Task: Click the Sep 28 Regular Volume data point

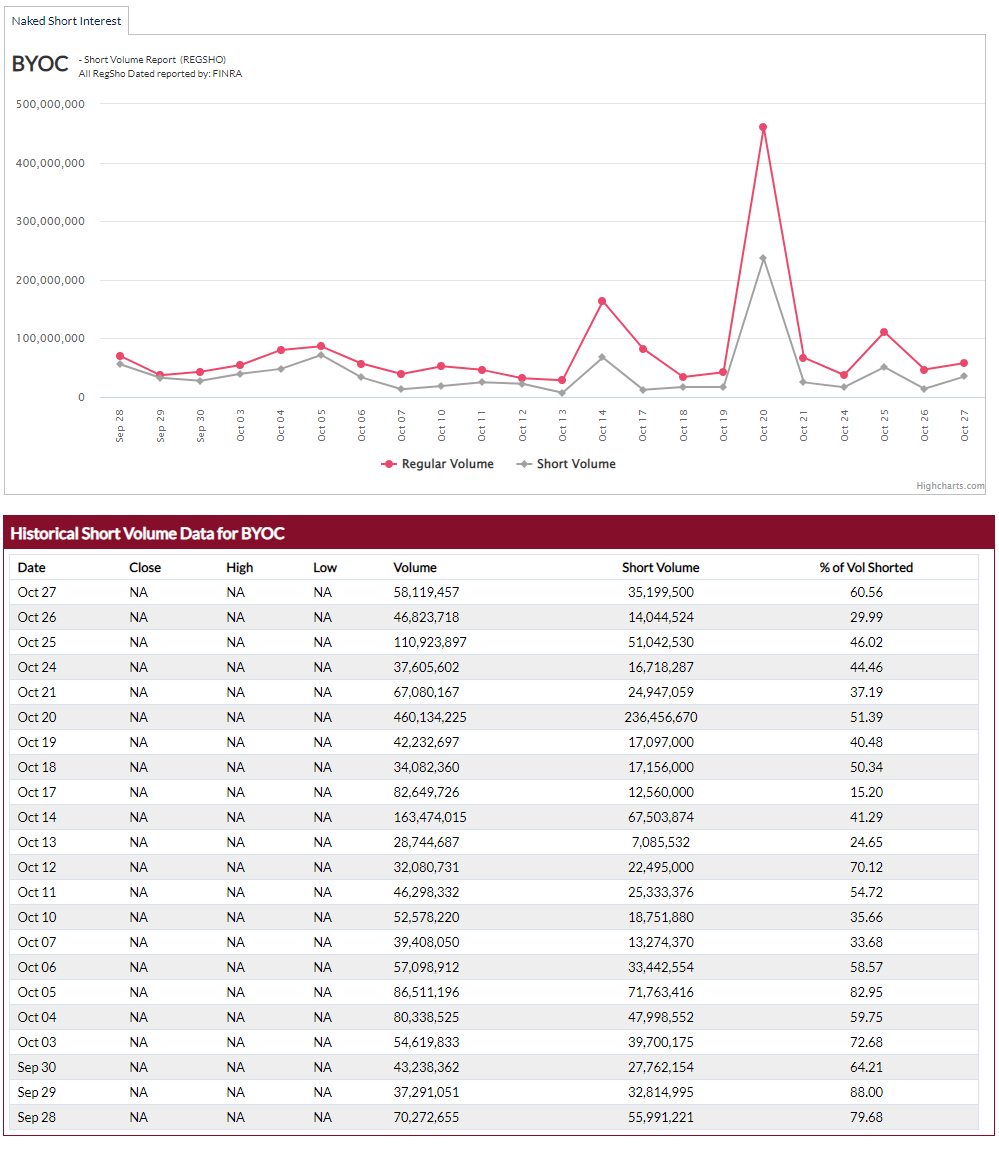Action: point(119,356)
